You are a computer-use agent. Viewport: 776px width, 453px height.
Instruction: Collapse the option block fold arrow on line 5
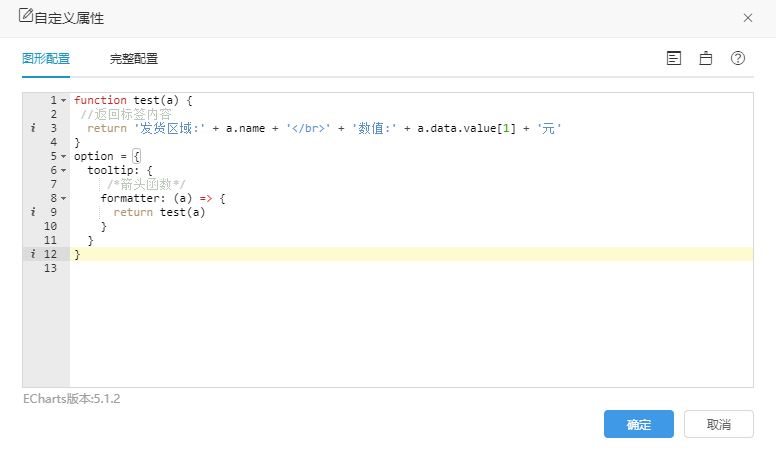(63, 156)
